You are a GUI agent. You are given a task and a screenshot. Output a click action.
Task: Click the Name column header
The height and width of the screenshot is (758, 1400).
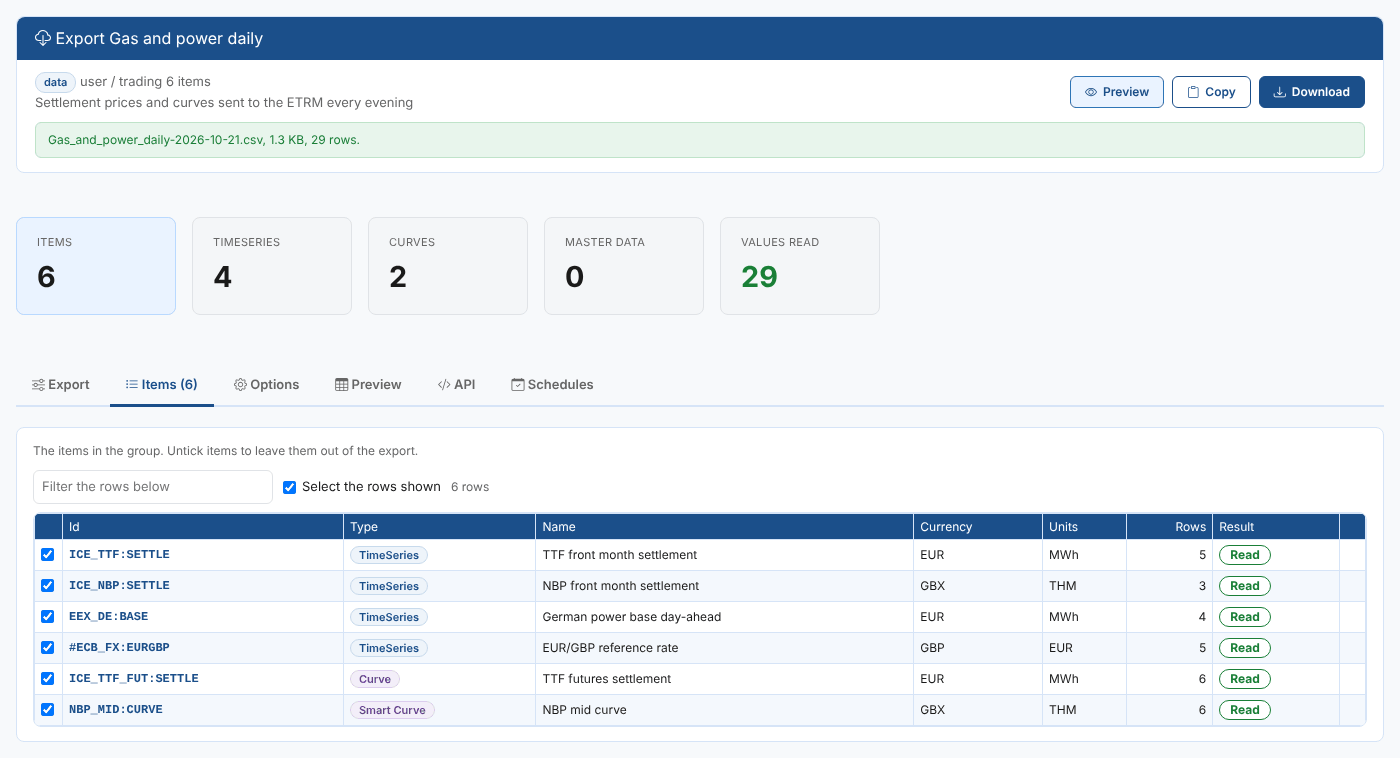(724, 527)
